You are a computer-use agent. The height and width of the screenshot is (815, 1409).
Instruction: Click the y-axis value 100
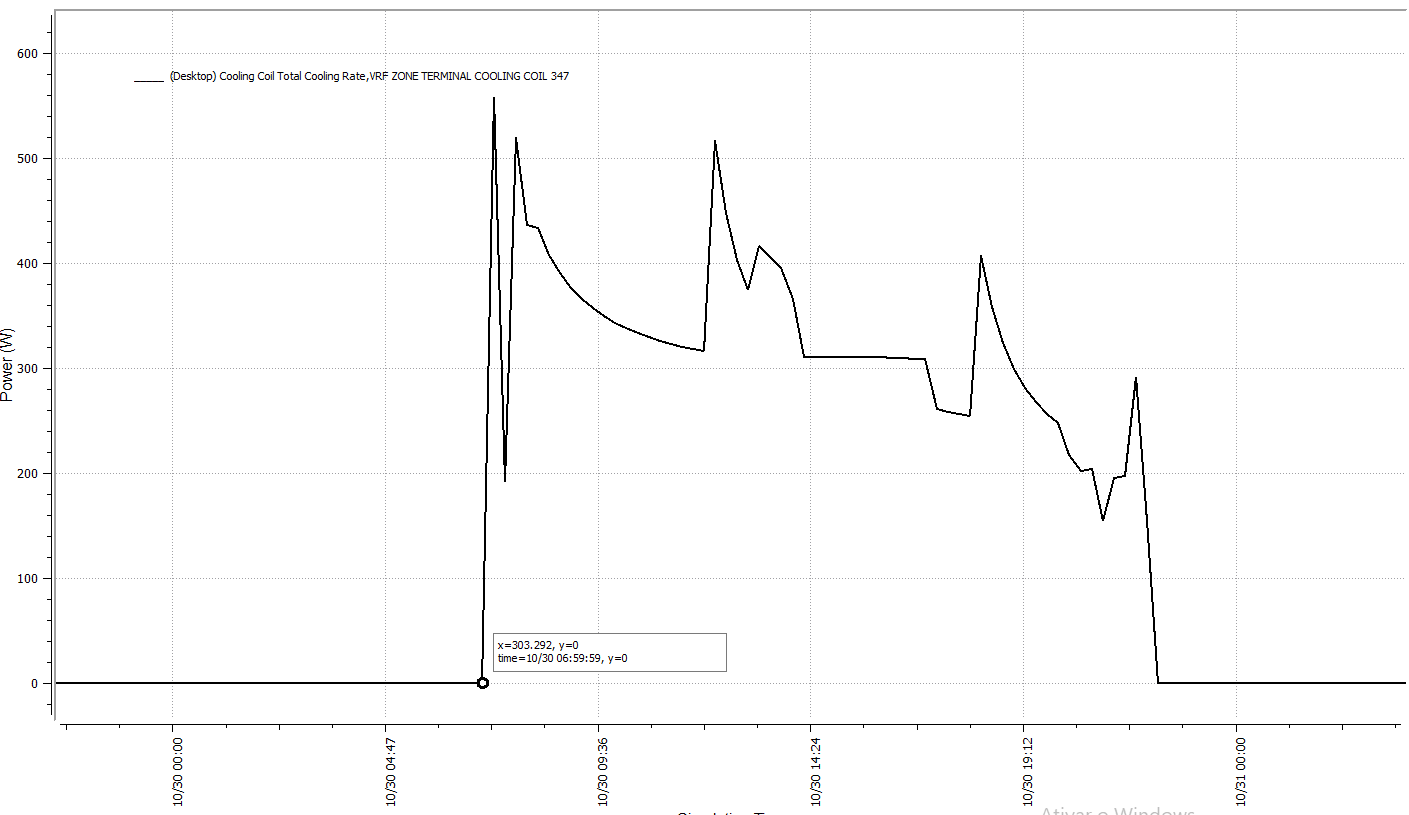[29, 578]
